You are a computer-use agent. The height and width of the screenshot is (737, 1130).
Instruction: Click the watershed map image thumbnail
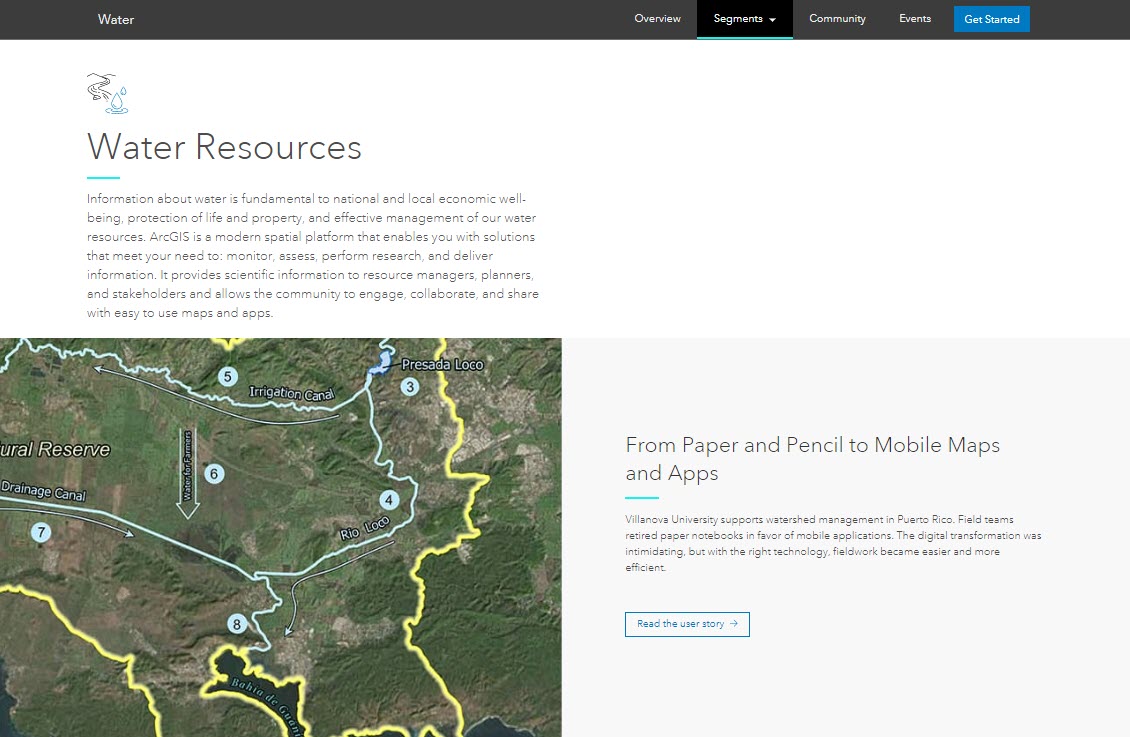280,537
